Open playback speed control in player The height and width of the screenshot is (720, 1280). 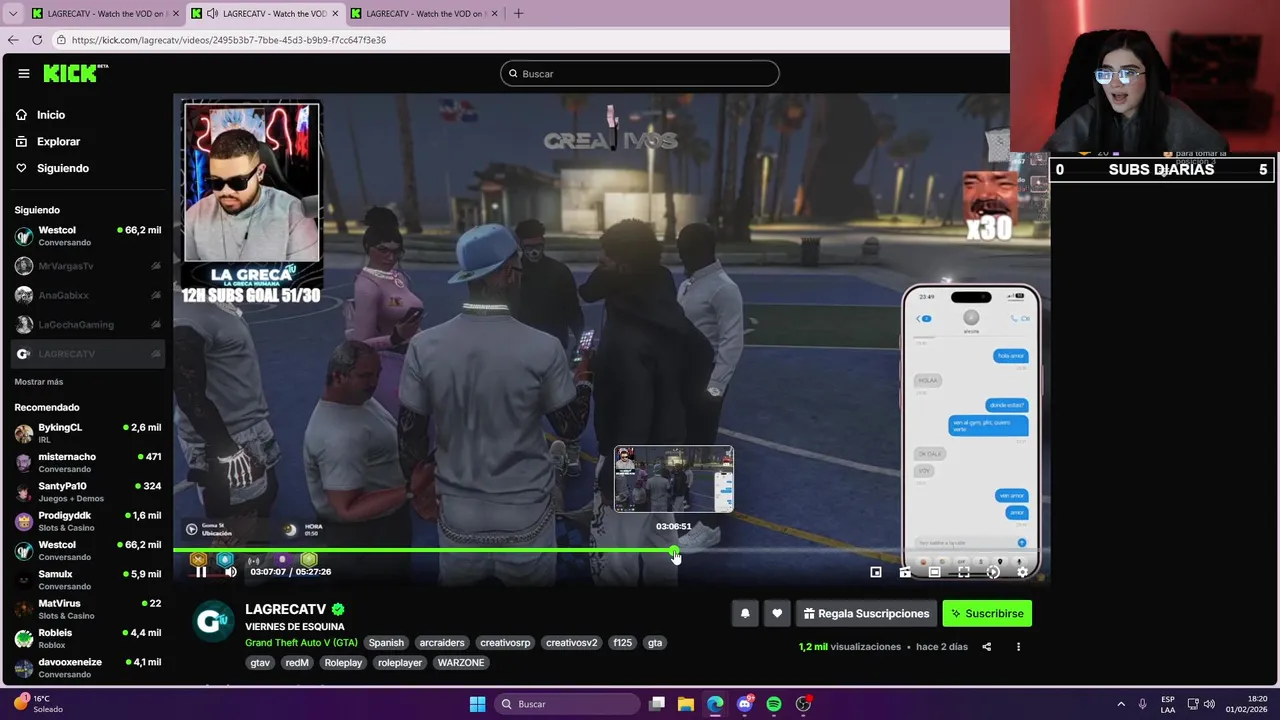click(x=993, y=572)
